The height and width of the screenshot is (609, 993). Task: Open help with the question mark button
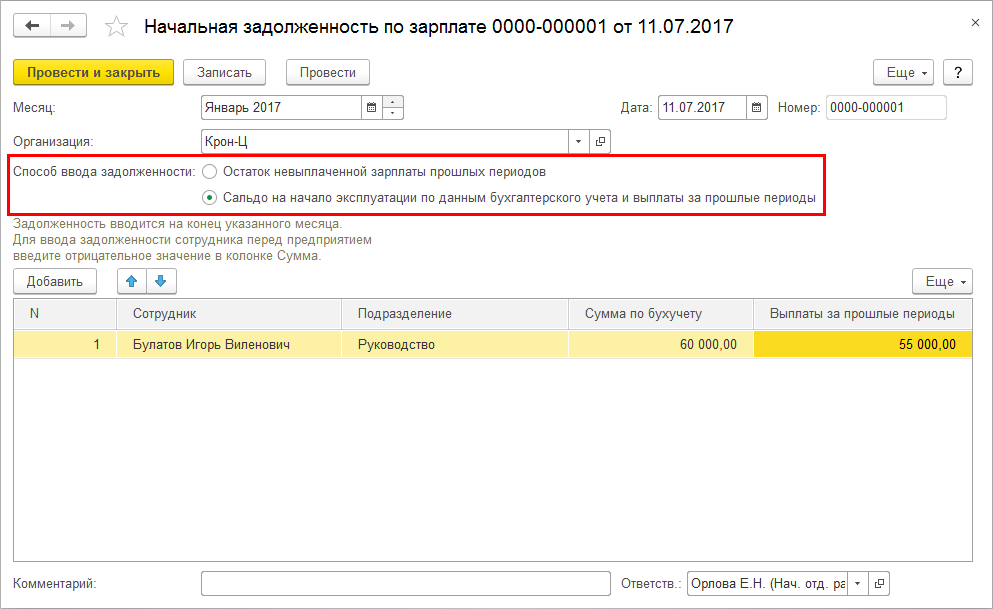(958, 72)
